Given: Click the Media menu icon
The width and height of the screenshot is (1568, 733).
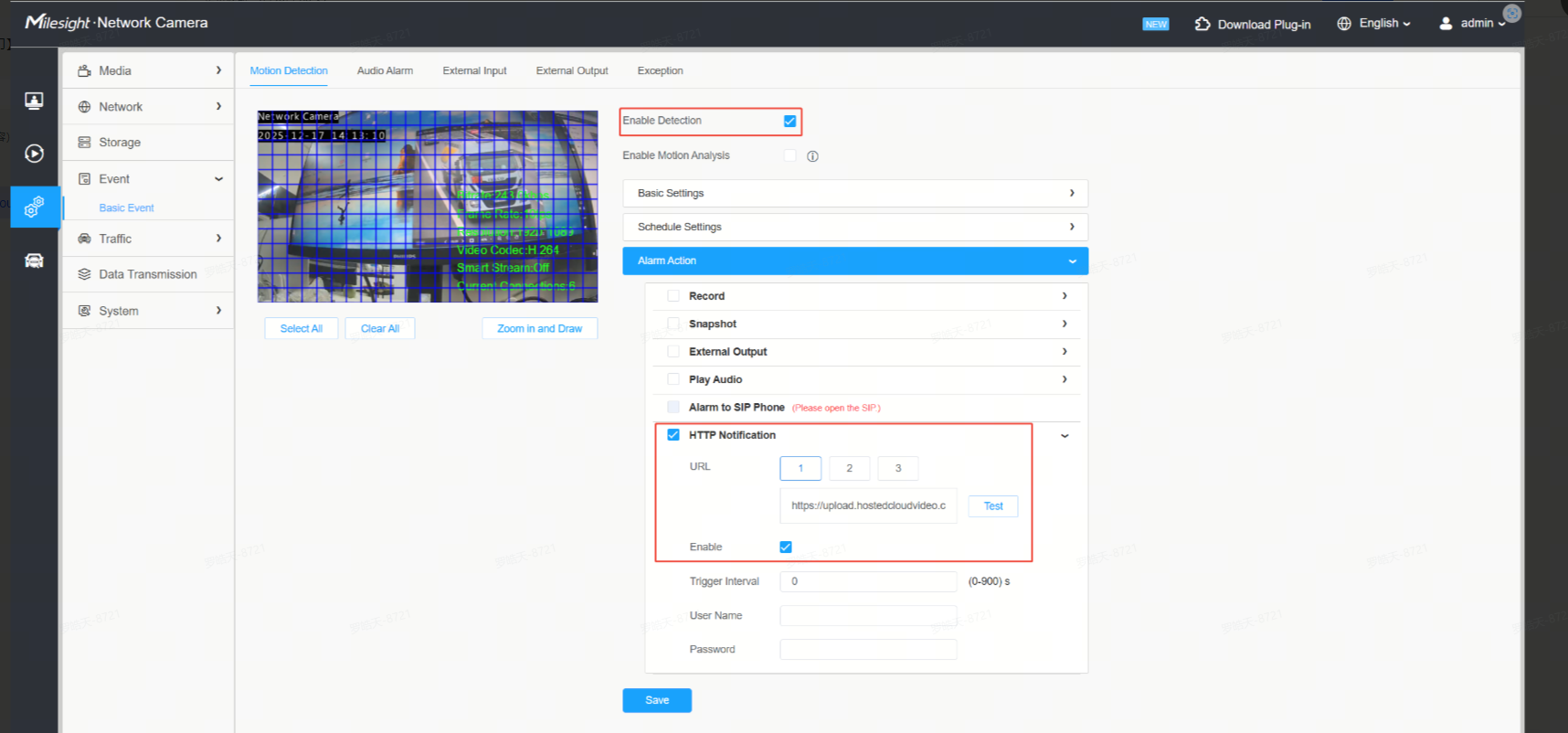Looking at the screenshot, I should click(x=84, y=70).
